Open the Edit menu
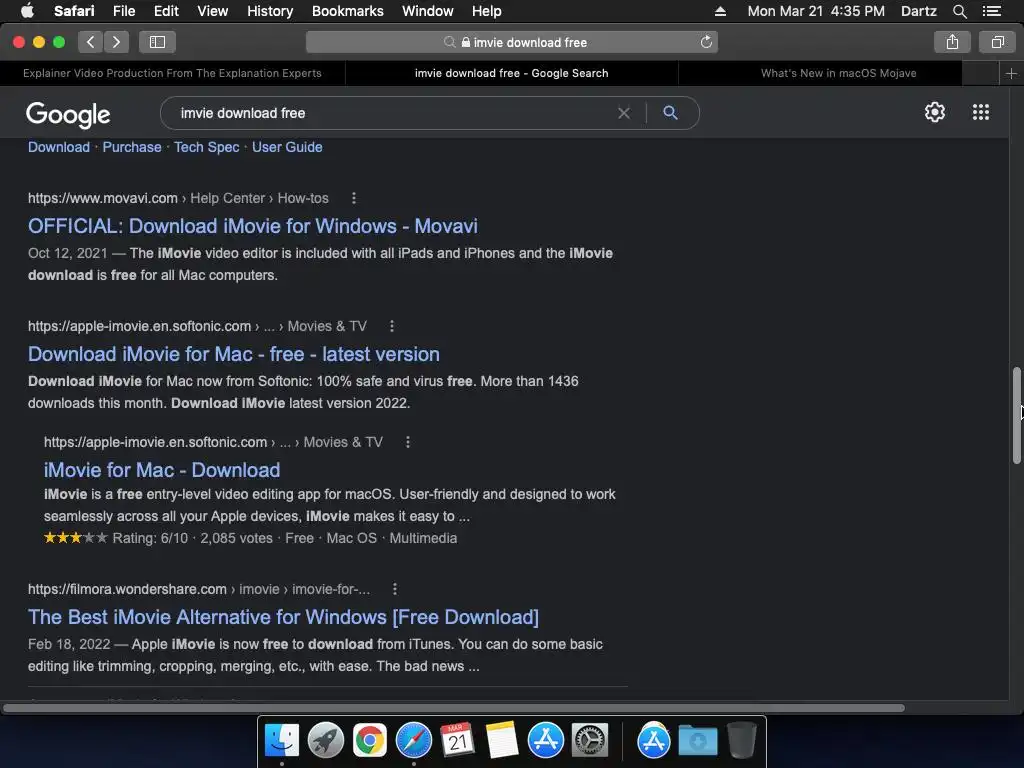The width and height of the screenshot is (1024, 768). coord(166,11)
